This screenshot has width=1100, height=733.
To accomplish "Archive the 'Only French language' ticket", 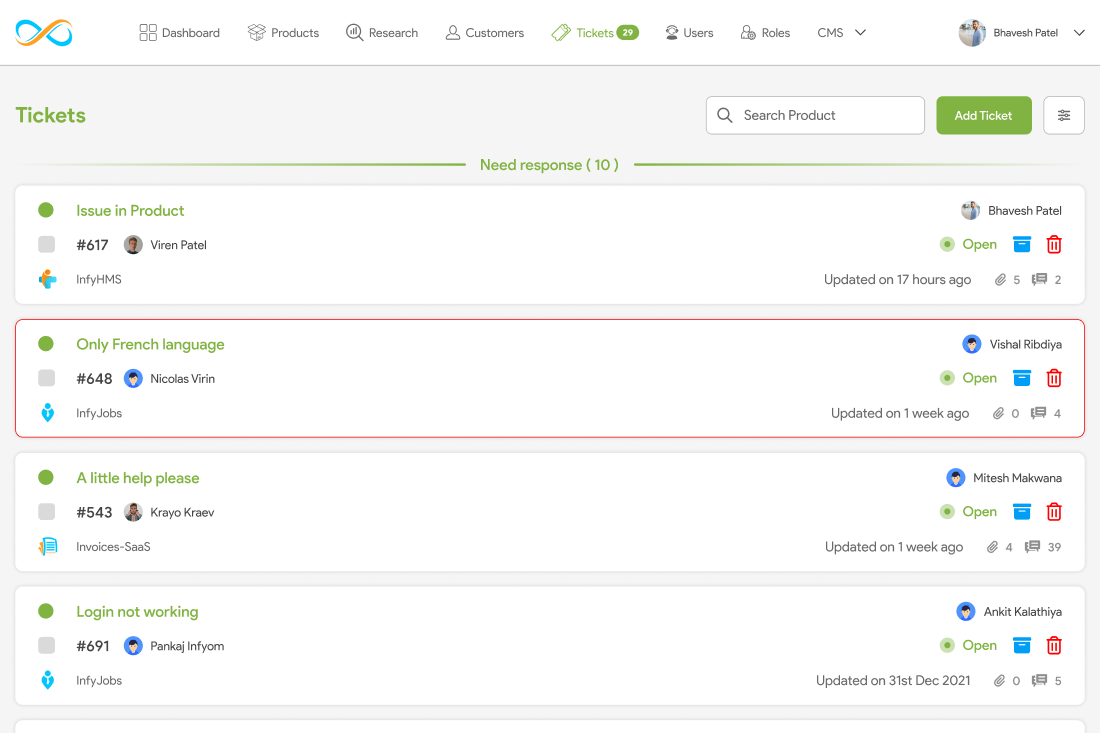I will pyautogui.click(x=1021, y=378).
